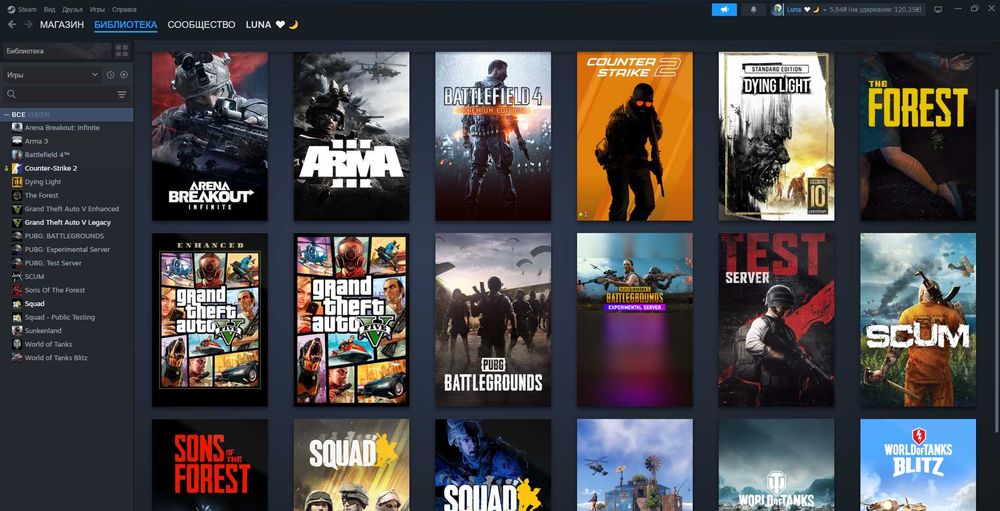Image resolution: width=1000 pixels, height=511 pixels.
Task: Click the World of Tanks sidebar icon
Action: 17,344
